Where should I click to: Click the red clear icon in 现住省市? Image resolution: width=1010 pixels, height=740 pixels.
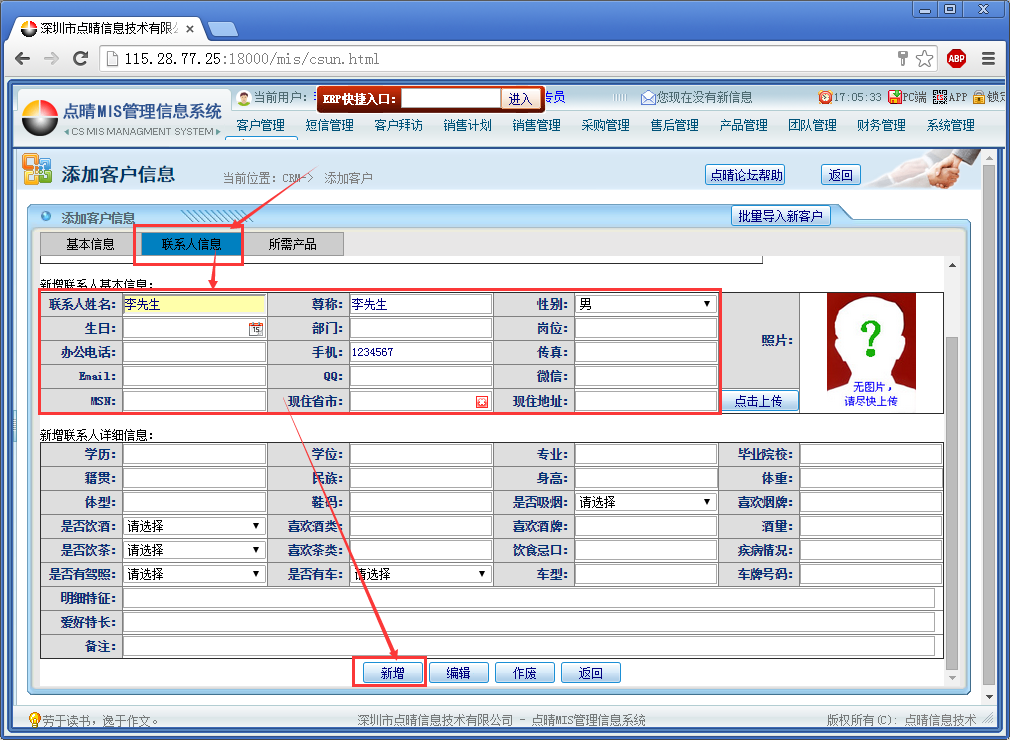(482, 401)
